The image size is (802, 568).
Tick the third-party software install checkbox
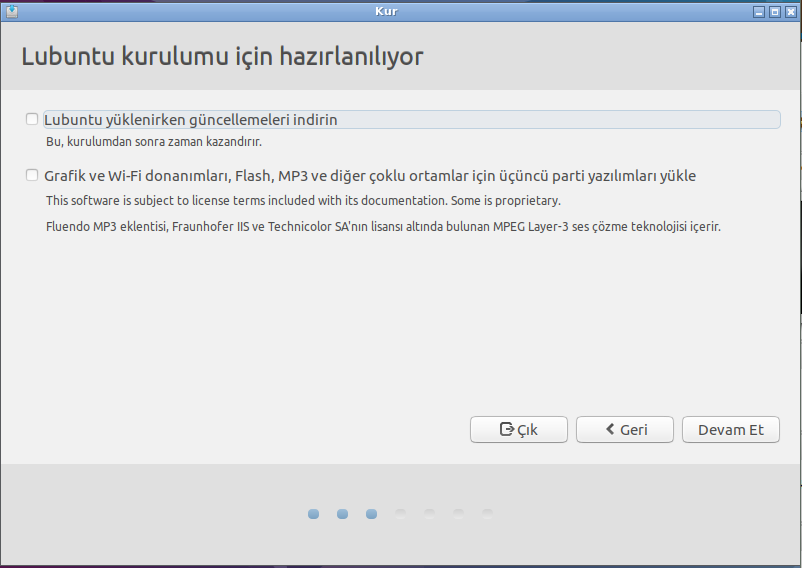tap(33, 176)
